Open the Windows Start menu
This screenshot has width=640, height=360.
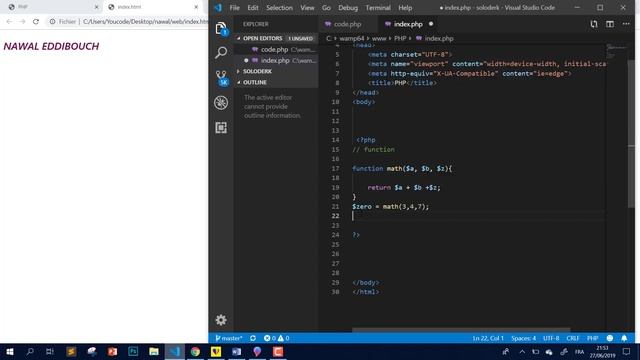pyautogui.click(x=9, y=351)
